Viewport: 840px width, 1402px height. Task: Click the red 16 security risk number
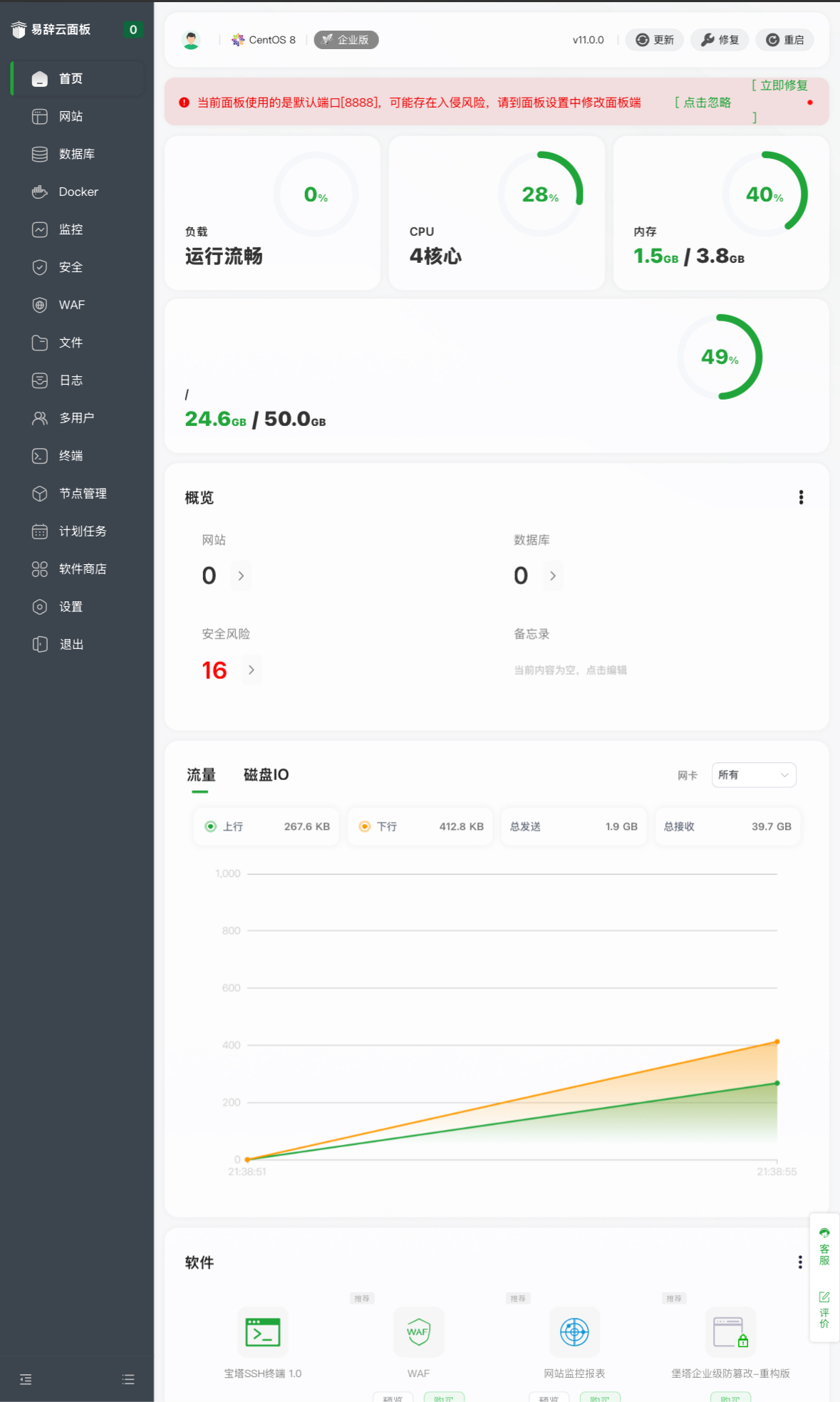[214, 671]
